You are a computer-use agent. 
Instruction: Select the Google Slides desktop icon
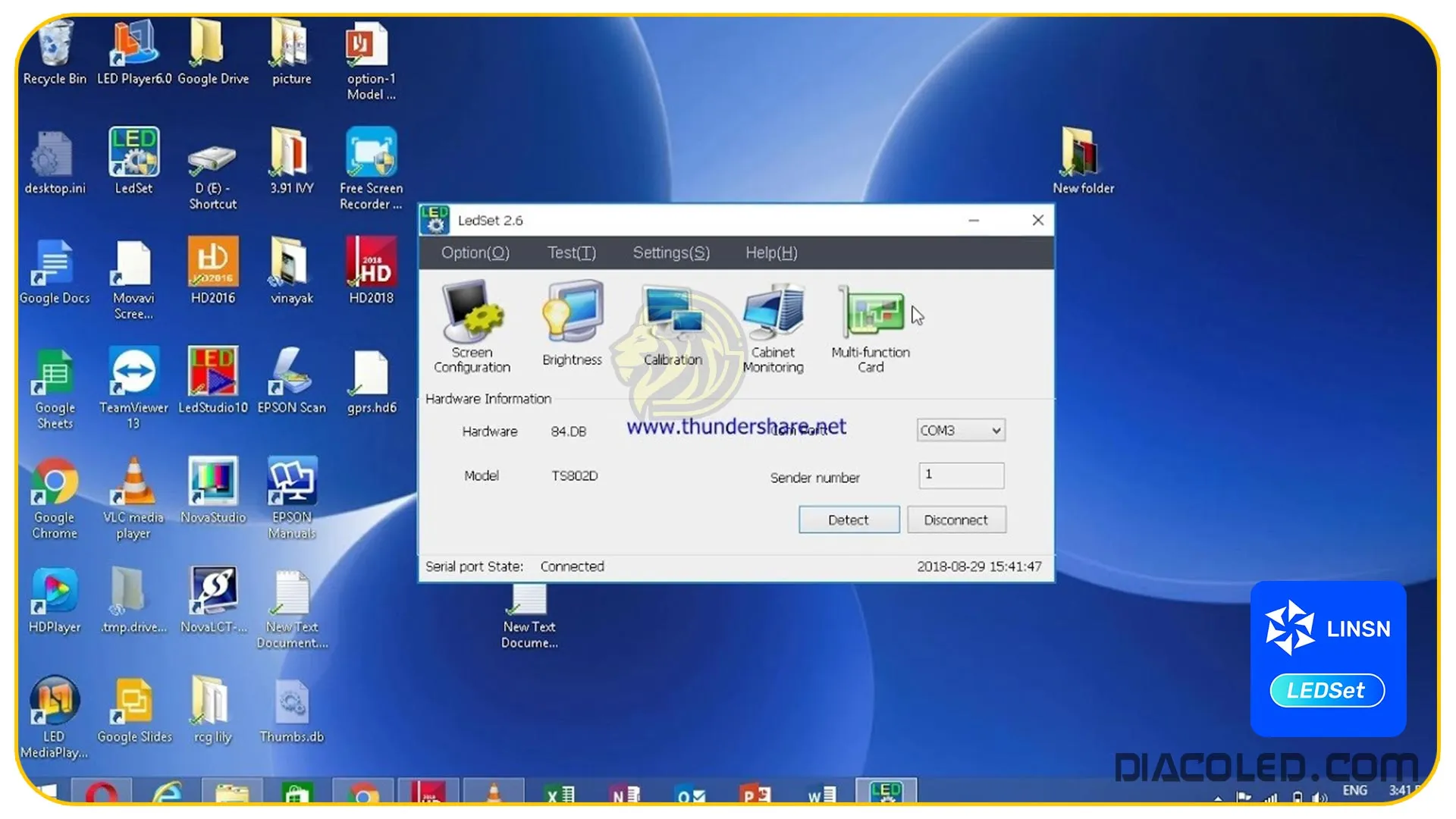point(134,711)
